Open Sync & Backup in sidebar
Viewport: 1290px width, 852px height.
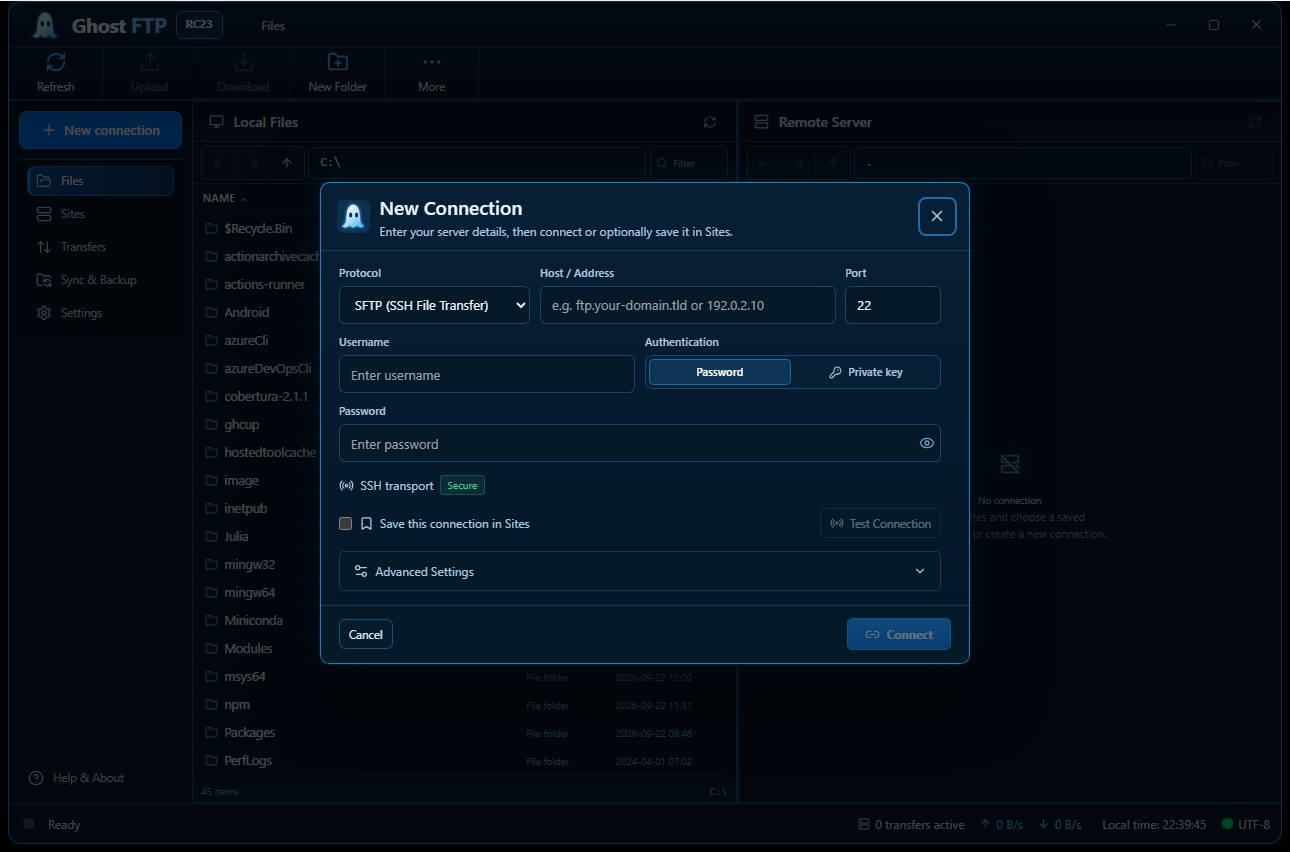101,280
